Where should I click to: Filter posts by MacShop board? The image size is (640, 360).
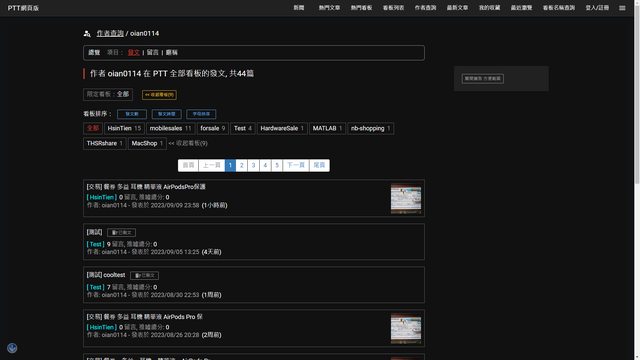pos(147,143)
